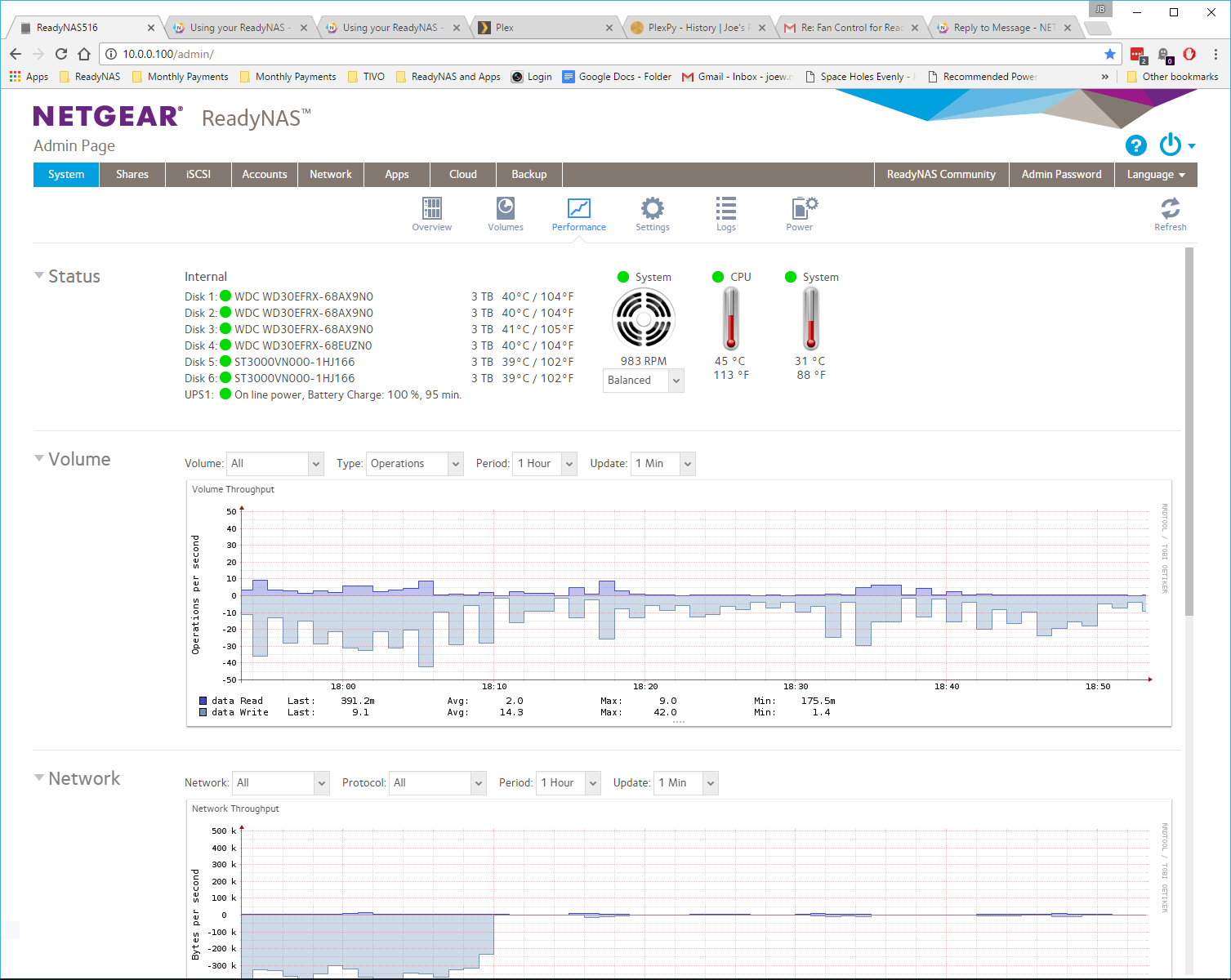This screenshot has height=980, width=1231.
Task: Open the Login bookmark
Action: [532, 77]
